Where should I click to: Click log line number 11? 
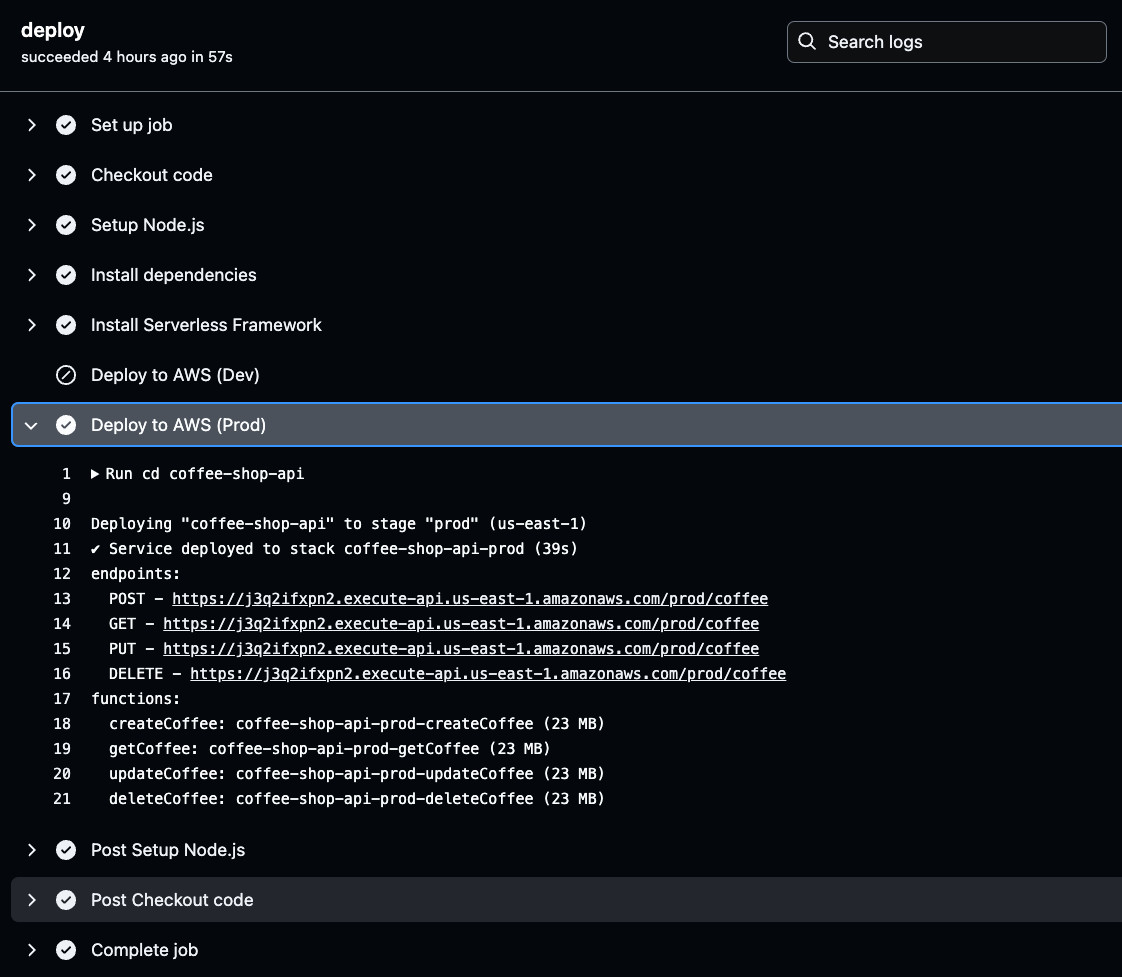tap(62, 549)
